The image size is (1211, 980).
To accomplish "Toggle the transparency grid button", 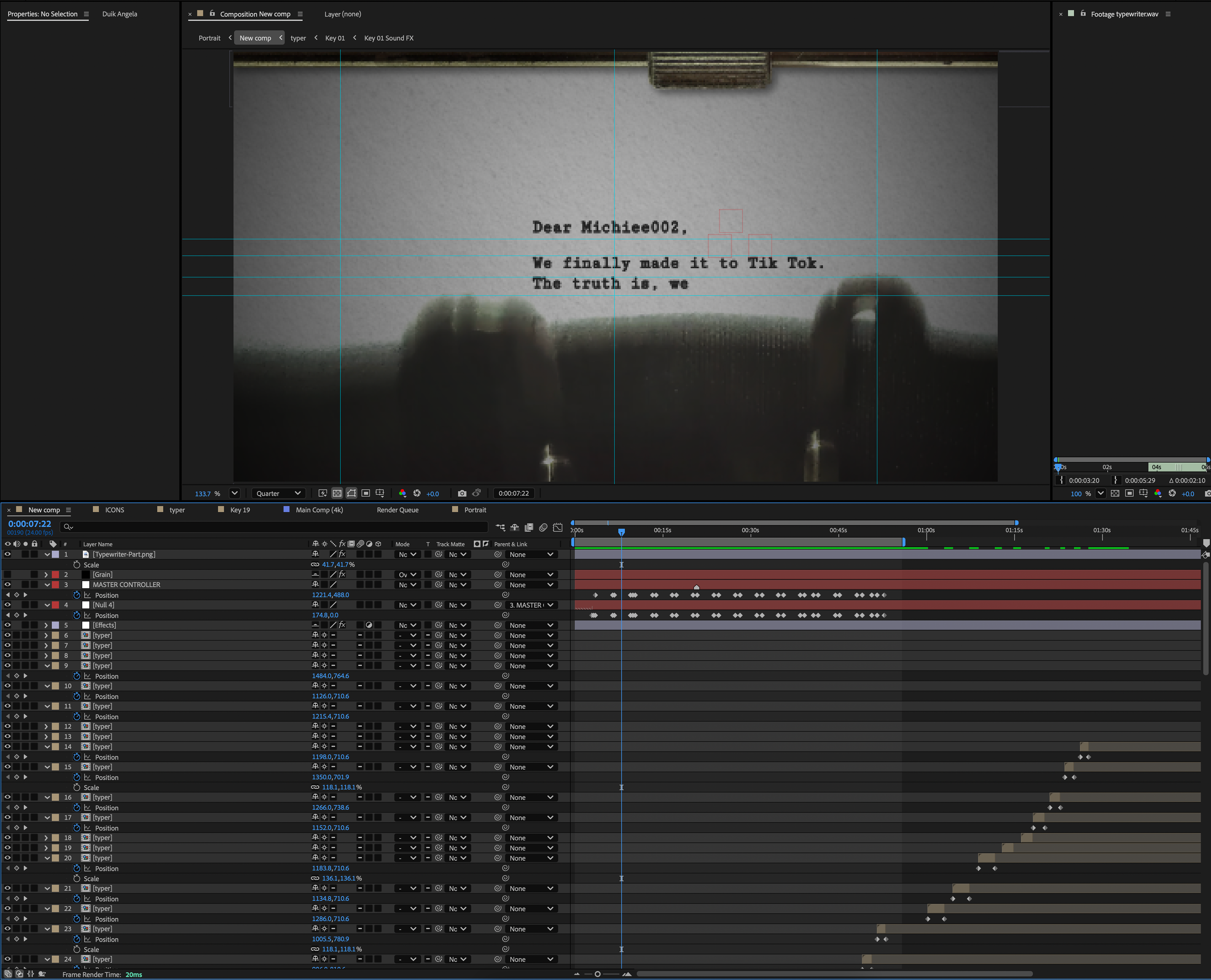I will (x=337, y=493).
